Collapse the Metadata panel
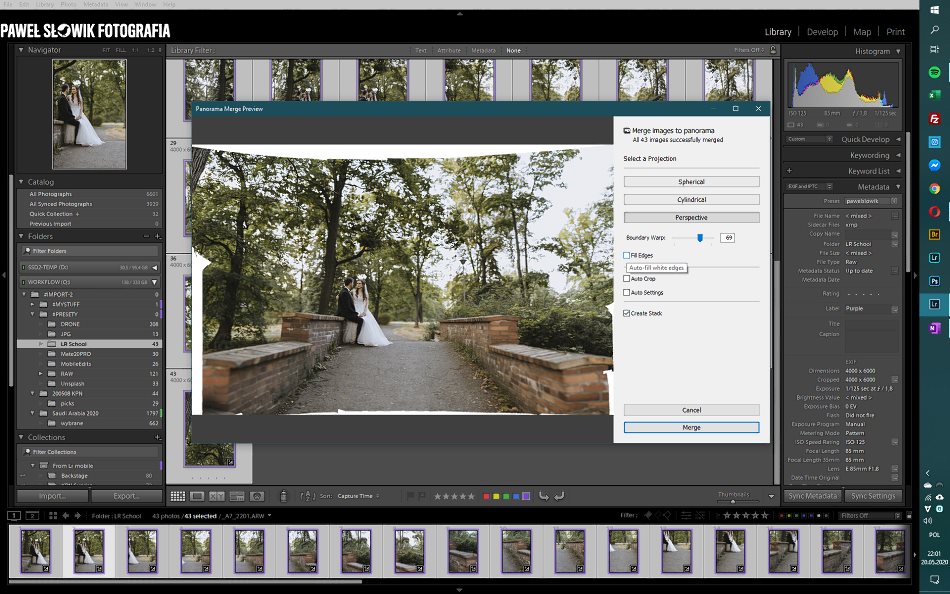The height and width of the screenshot is (594, 950). (x=898, y=187)
